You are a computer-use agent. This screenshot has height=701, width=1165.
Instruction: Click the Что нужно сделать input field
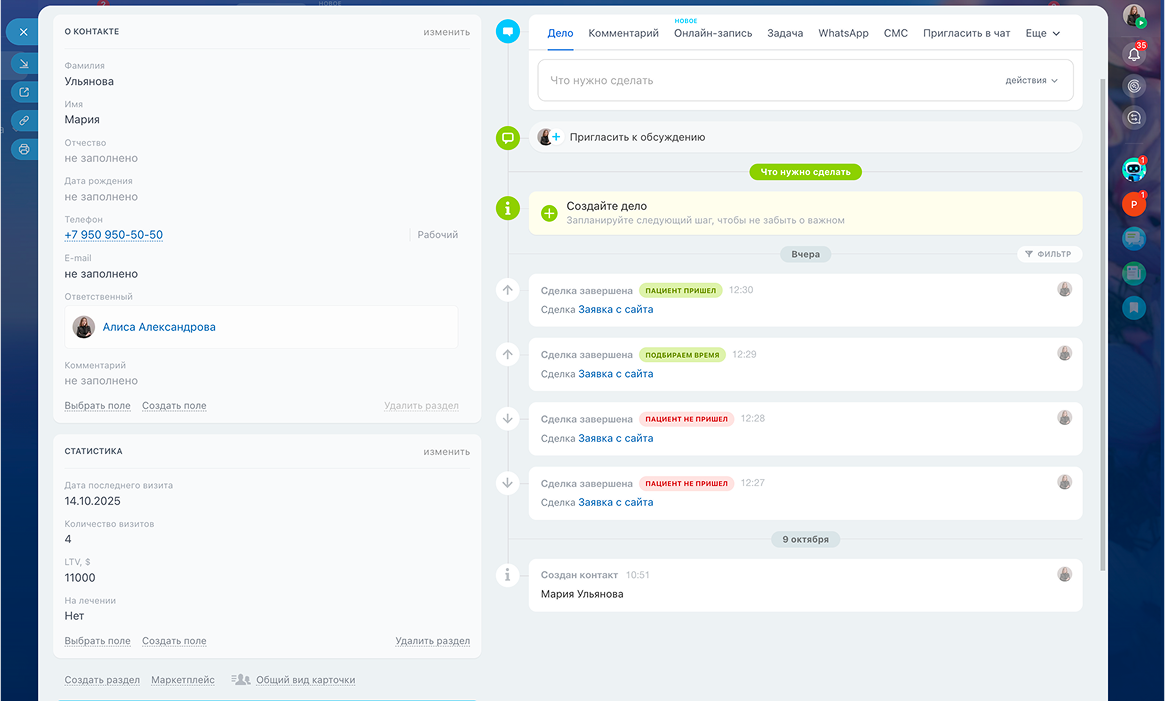pyautogui.click(x=770, y=80)
